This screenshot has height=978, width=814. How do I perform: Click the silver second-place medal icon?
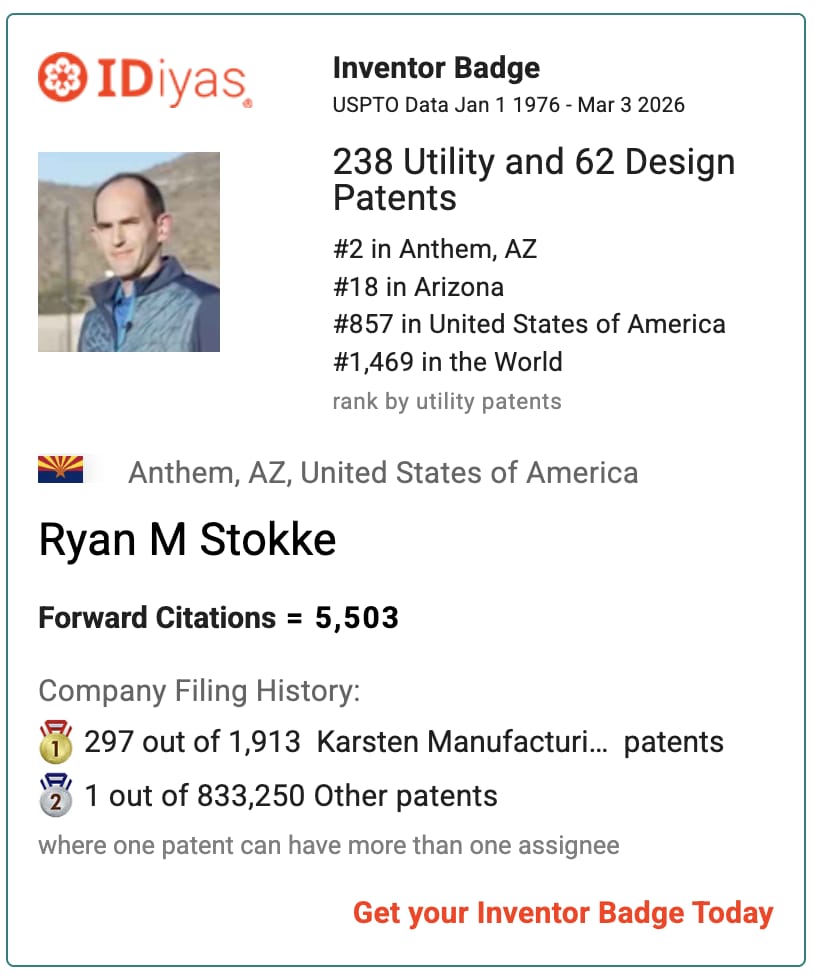pyautogui.click(x=54, y=796)
